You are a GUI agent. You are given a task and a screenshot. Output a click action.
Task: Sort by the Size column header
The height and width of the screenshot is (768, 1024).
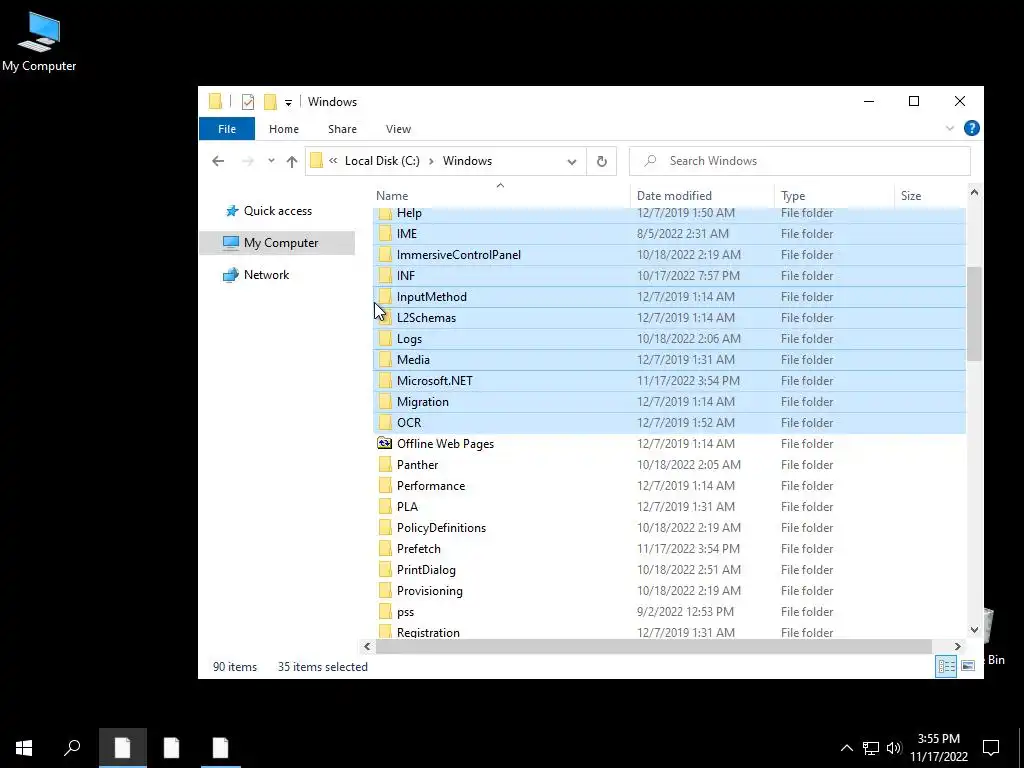(910, 195)
